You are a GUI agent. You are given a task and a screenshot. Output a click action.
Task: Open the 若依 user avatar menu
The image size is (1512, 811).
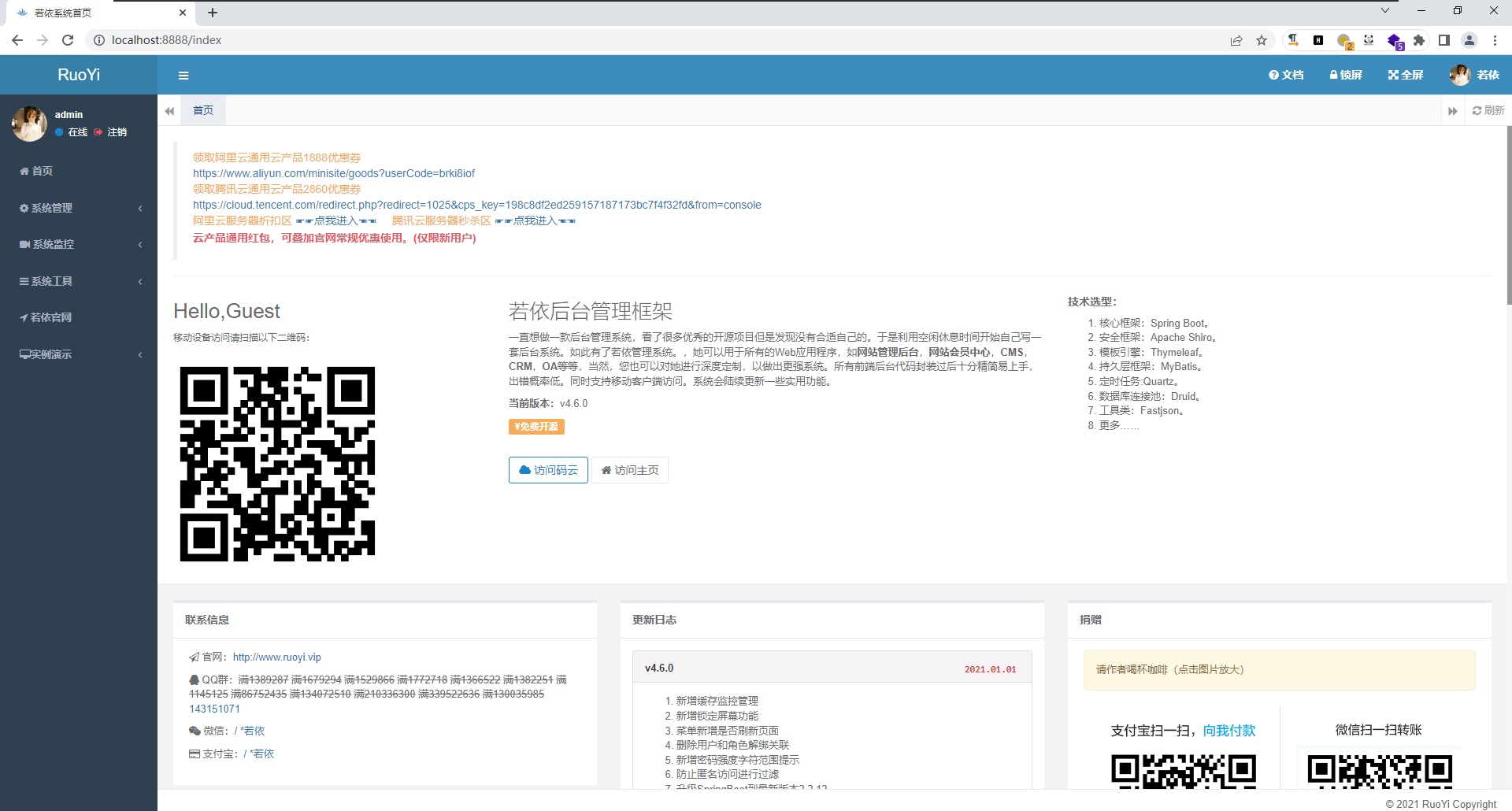[1474, 75]
